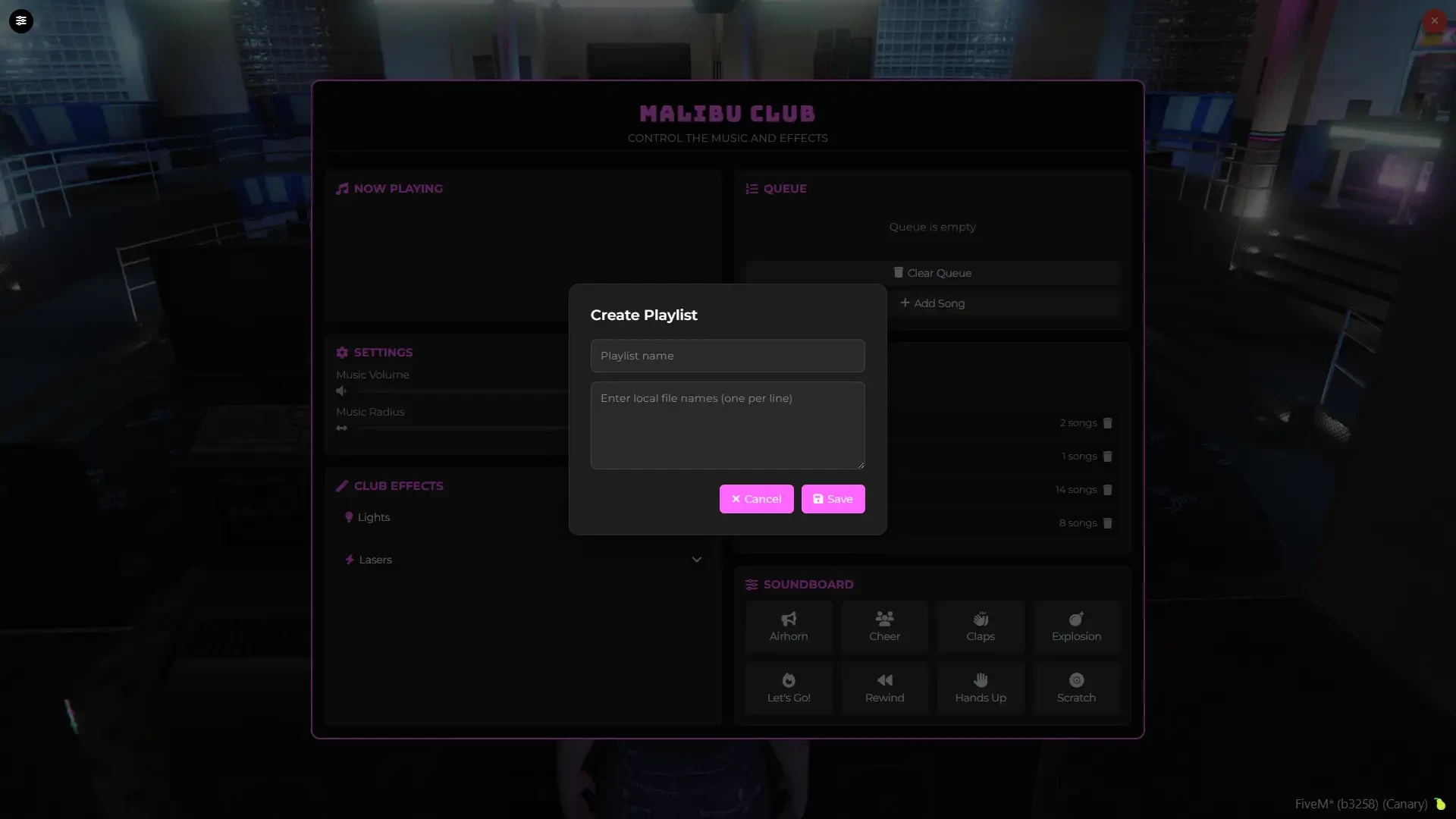Open the sliders menu icon at top-left
This screenshot has height=819, width=1456.
[21, 20]
